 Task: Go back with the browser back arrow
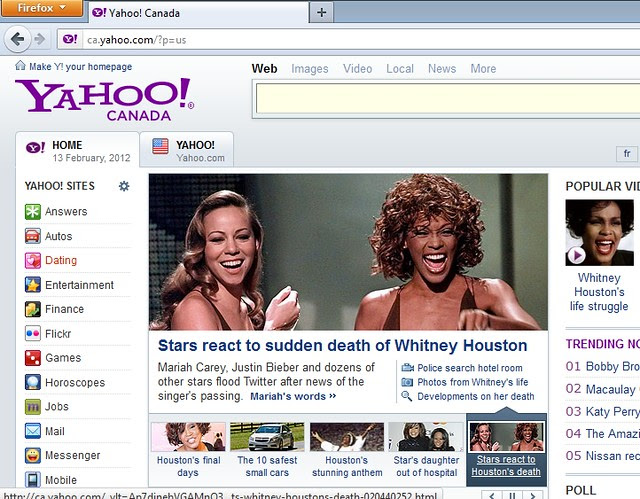point(17,39)
